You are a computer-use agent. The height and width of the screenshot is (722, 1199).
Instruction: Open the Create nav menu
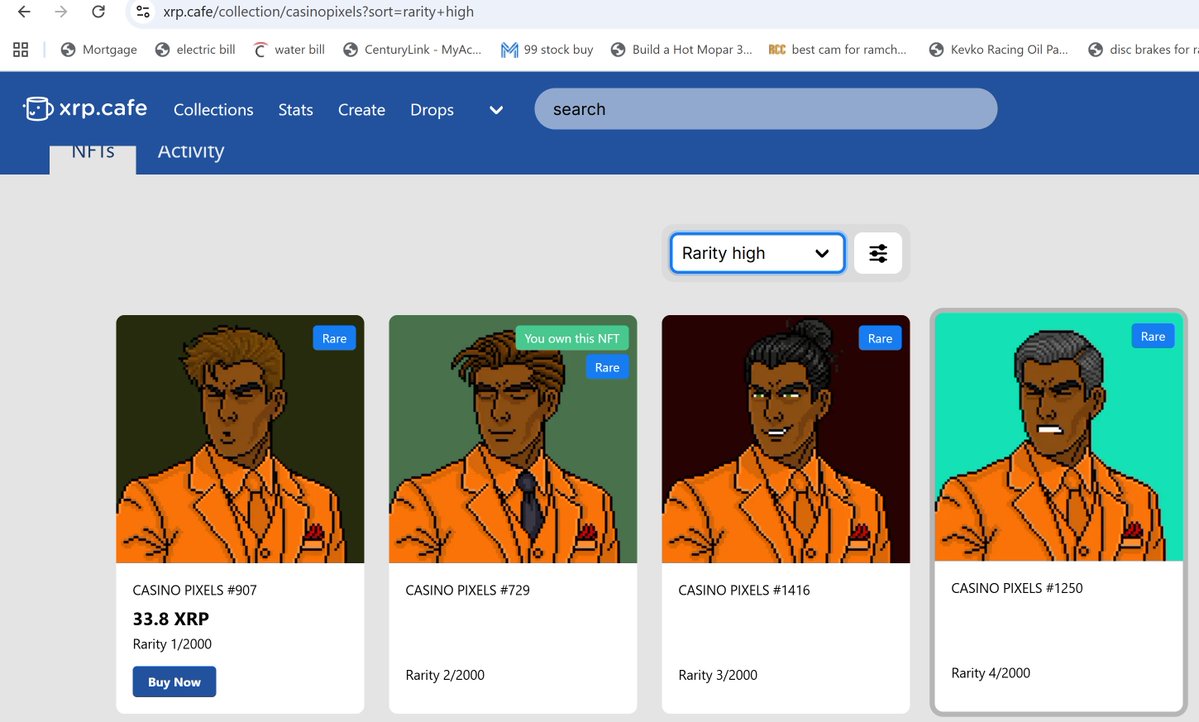(362, 109)
